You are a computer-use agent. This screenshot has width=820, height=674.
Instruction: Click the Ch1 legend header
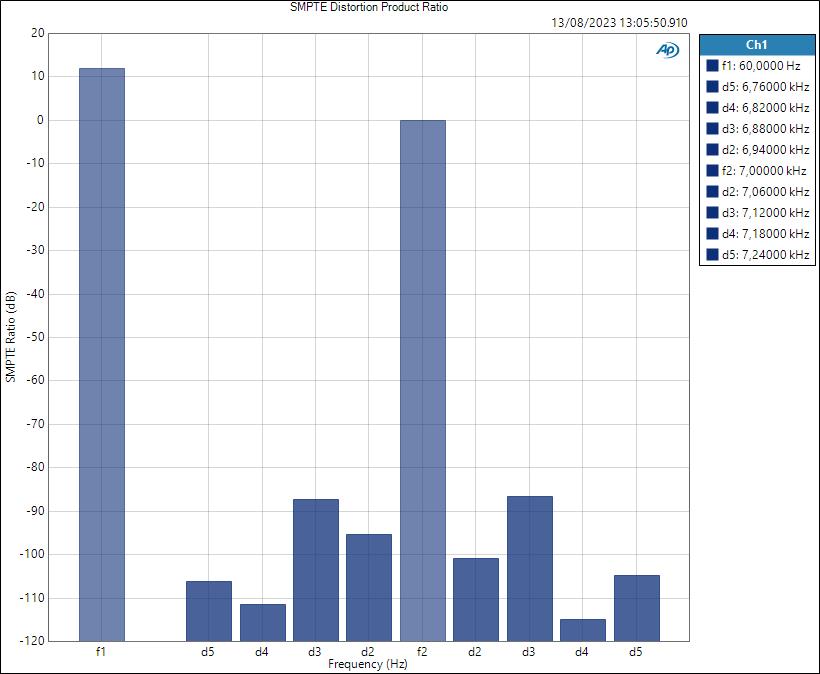pos(757,45)
